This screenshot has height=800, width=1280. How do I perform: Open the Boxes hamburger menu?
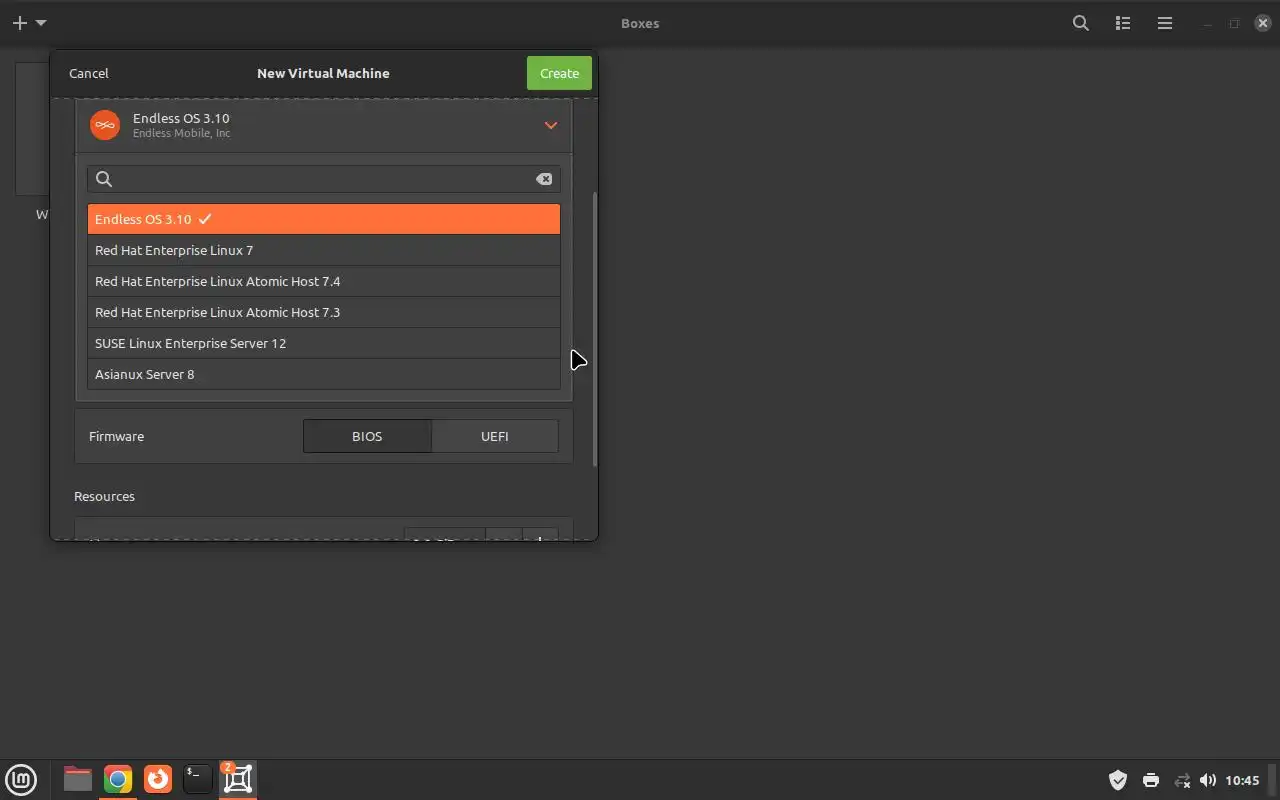pos(1165,23)
